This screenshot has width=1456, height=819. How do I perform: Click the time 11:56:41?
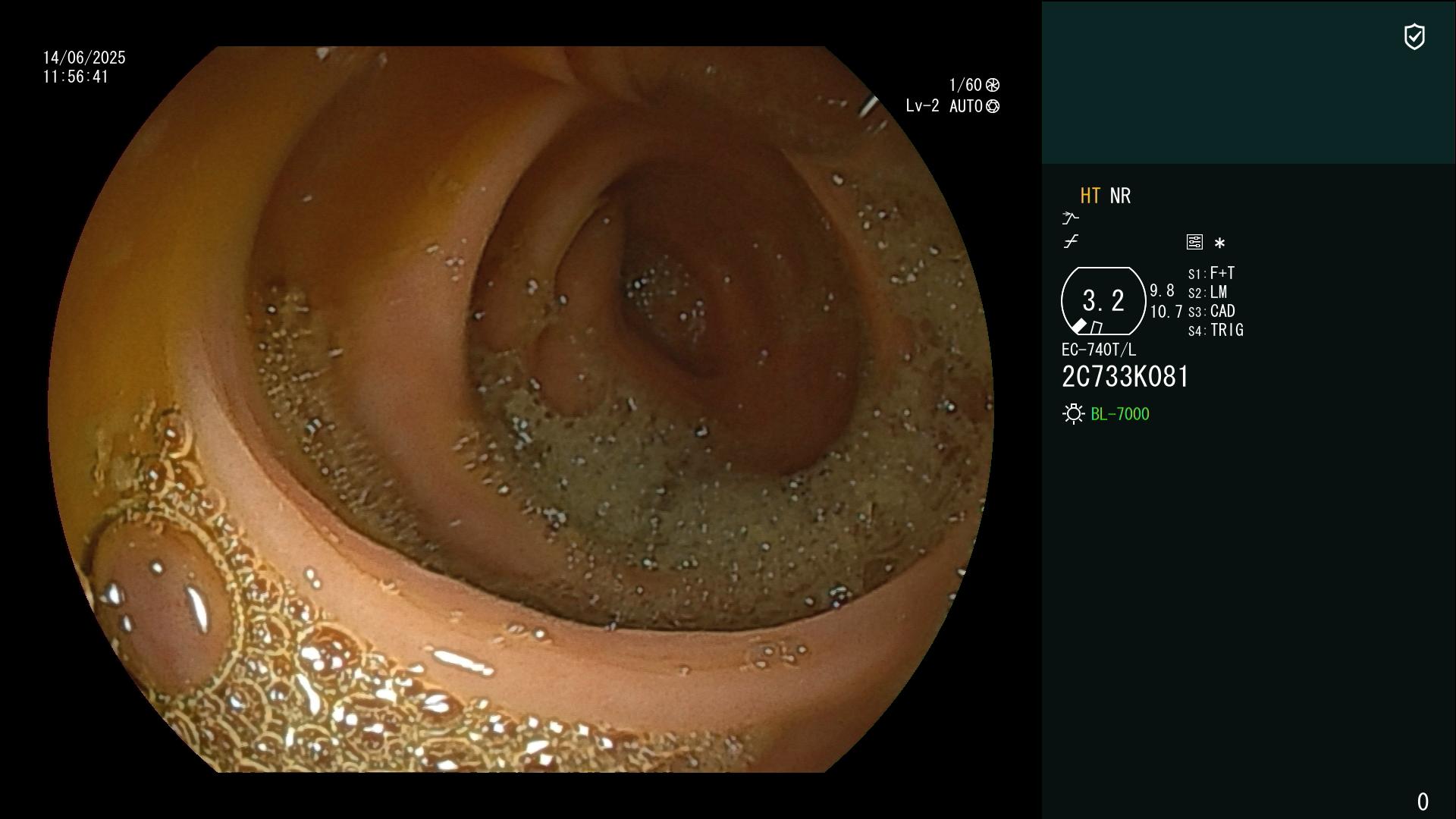76,77
